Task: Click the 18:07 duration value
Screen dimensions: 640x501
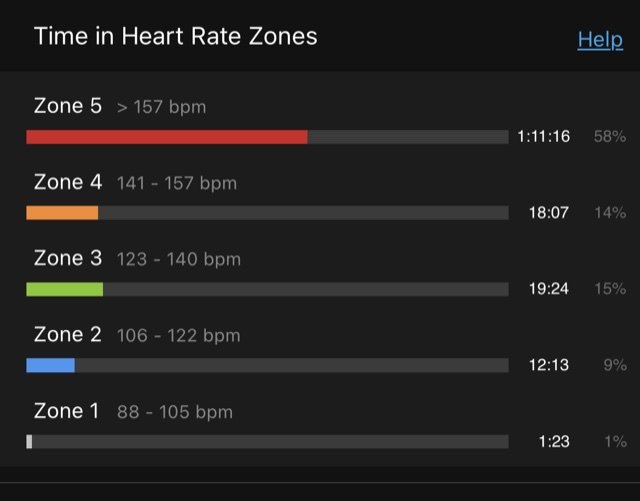Action: coord(549,213)
